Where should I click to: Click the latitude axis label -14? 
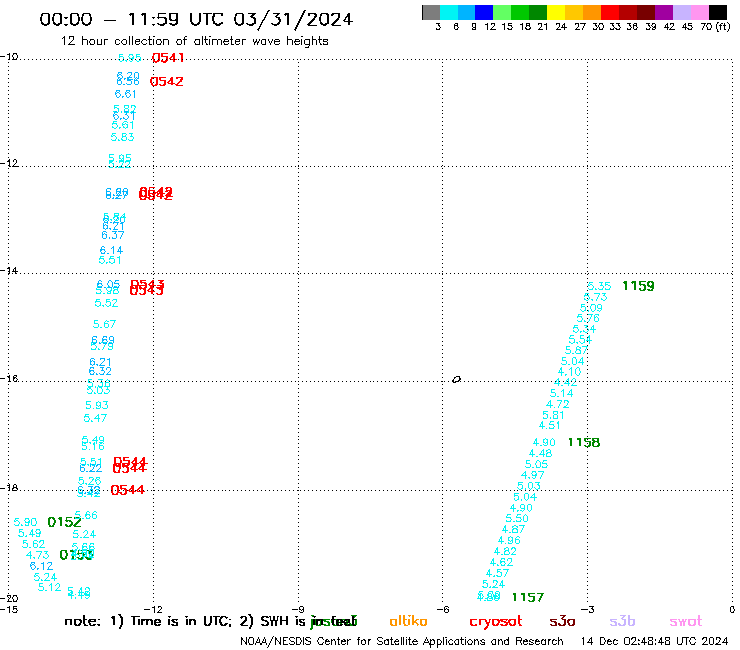click(9, 270)
